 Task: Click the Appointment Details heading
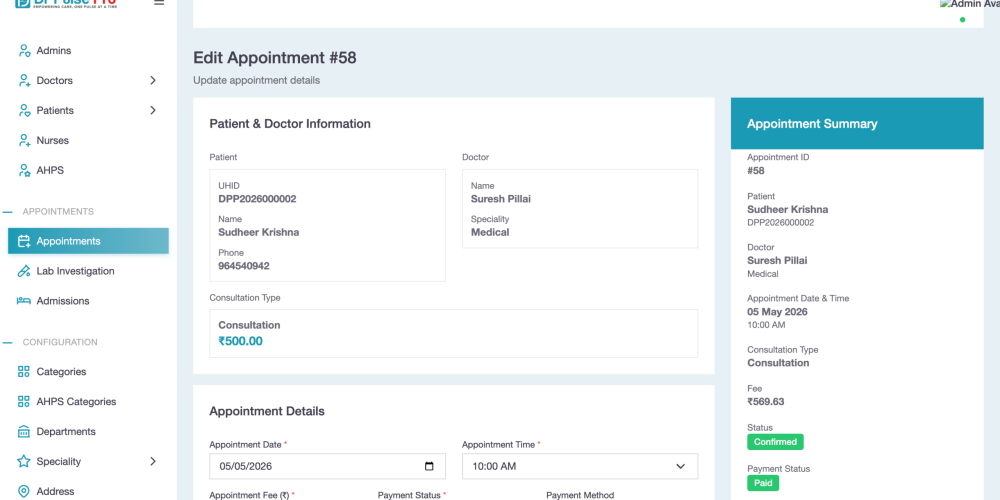[x=267, y=411]
